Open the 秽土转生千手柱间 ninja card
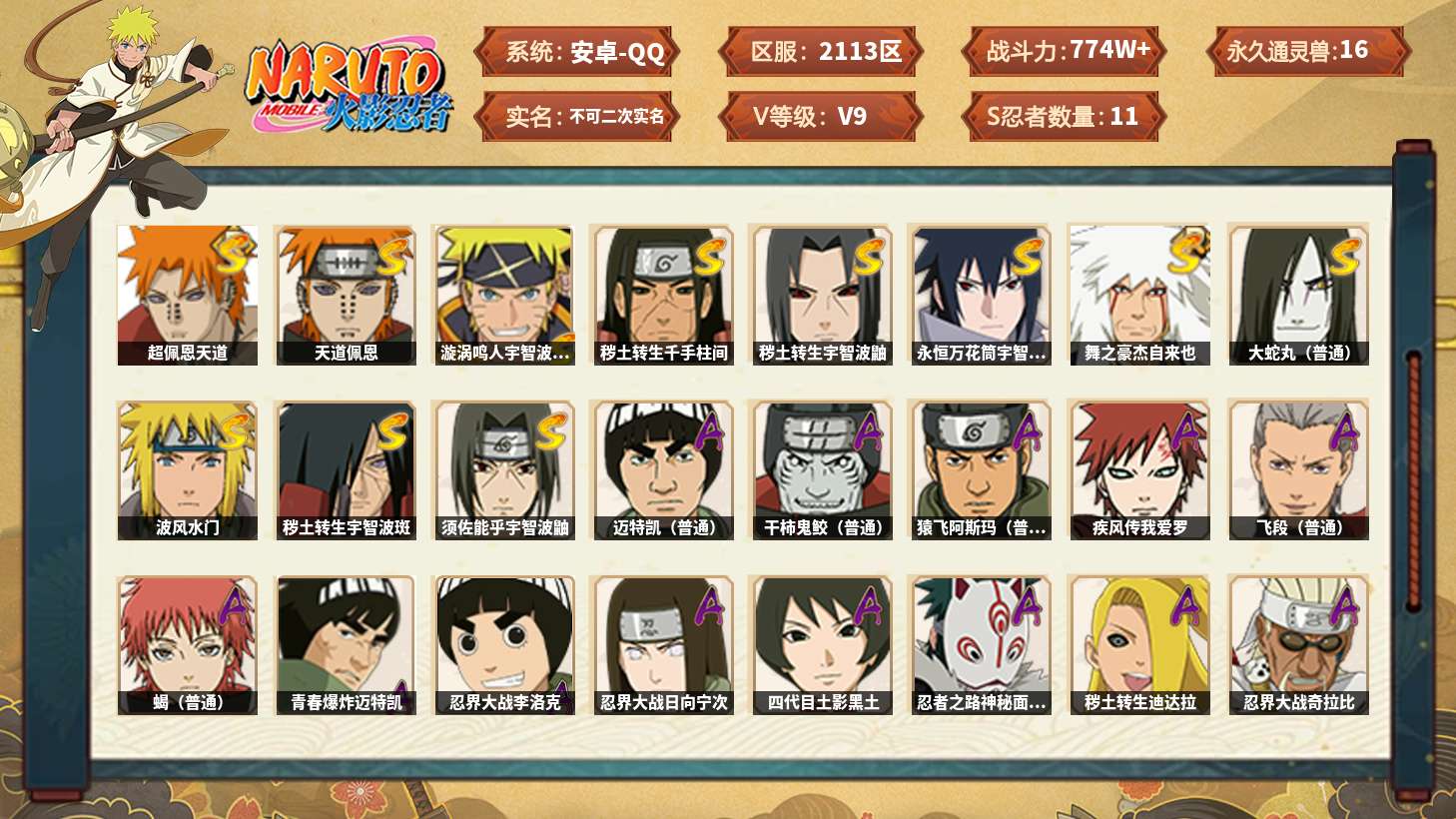1456x819 pixels. (x=663, y=295)
